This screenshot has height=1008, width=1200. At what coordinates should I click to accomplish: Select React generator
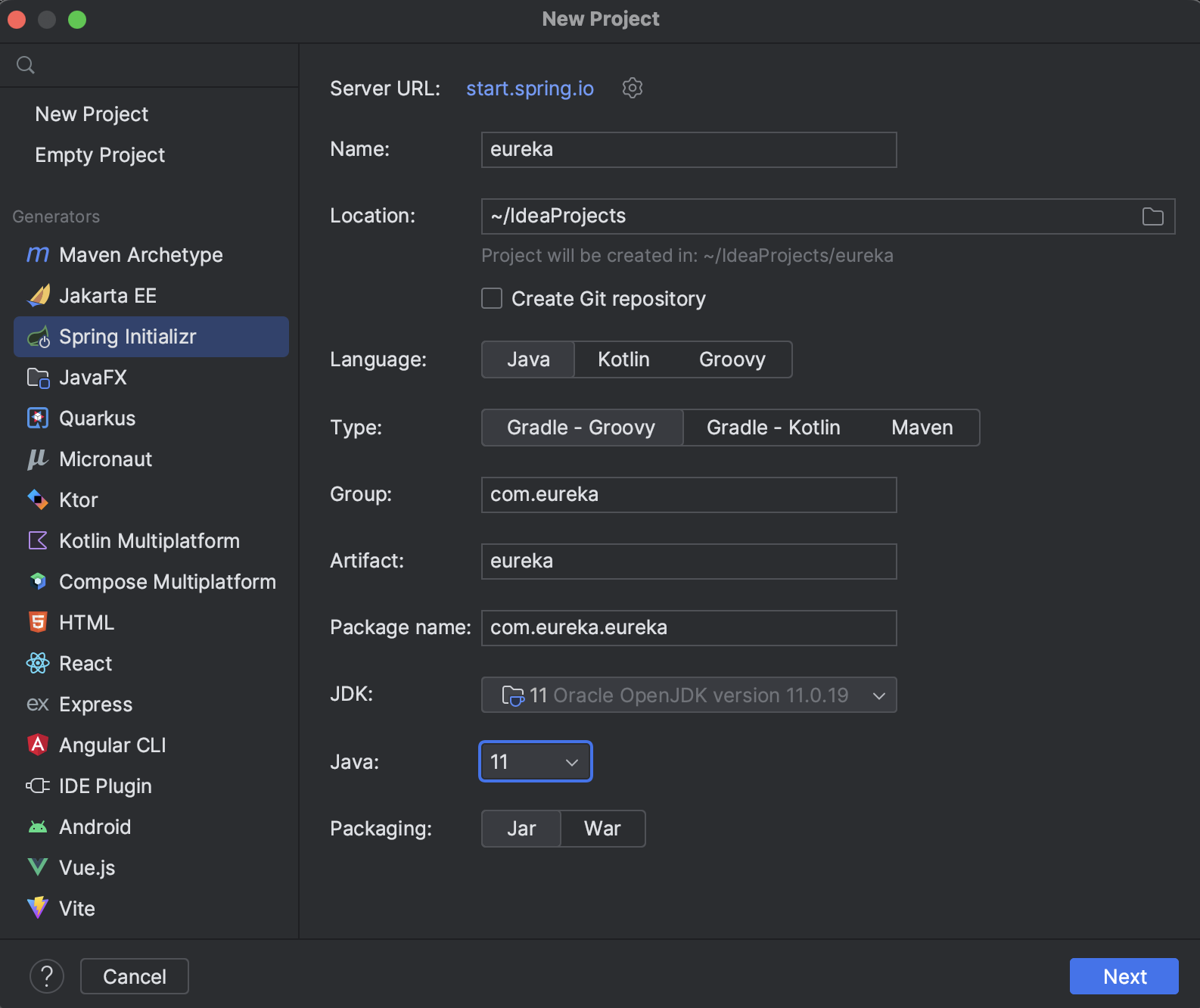(x=151, y=664)
